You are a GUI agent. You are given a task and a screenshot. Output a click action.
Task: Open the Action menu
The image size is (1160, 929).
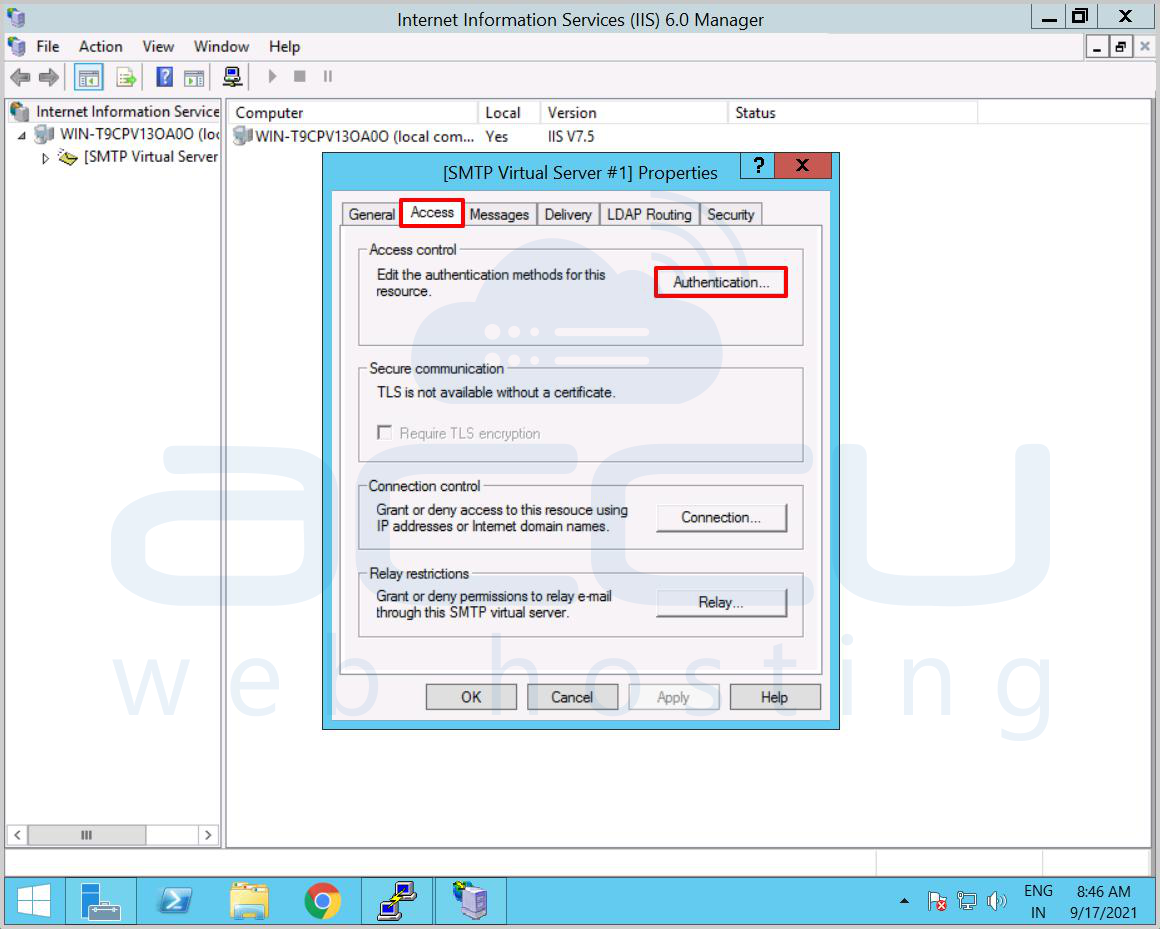tap(101, 47)
